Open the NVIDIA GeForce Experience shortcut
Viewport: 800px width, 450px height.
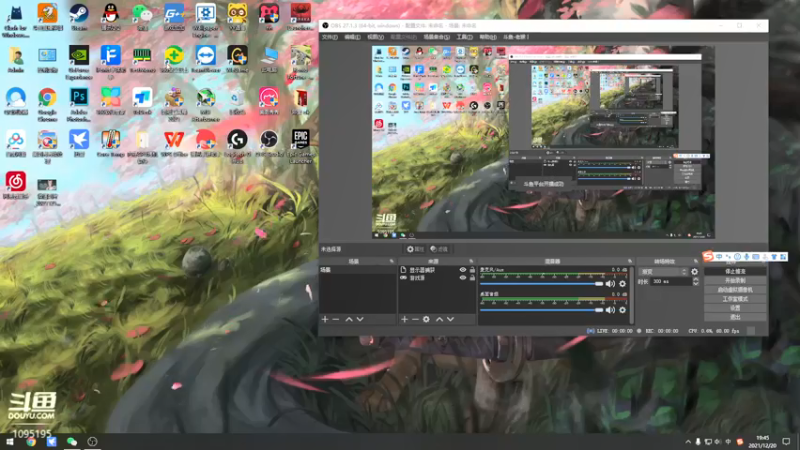tap(79, 62)
